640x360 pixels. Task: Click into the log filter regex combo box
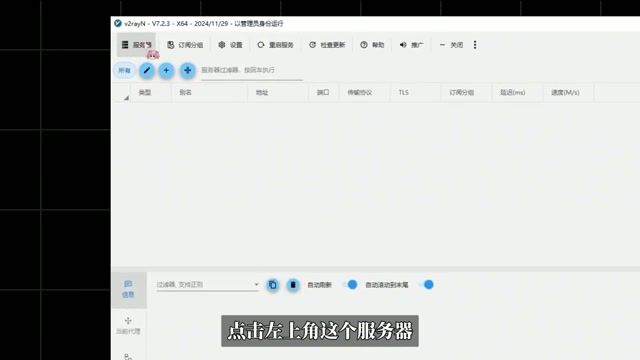[x=207, y=284]
